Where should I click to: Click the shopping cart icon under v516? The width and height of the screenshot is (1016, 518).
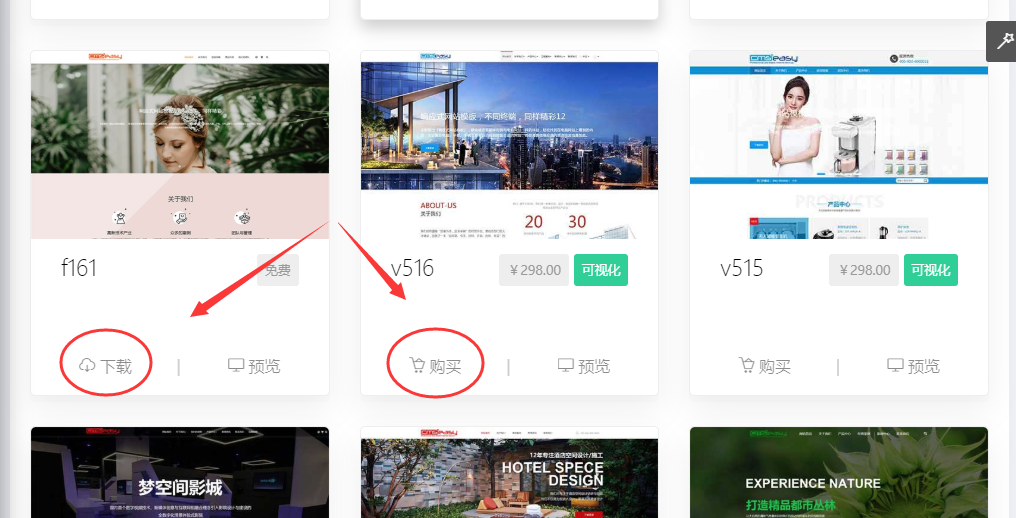click(x=417, y=366)
